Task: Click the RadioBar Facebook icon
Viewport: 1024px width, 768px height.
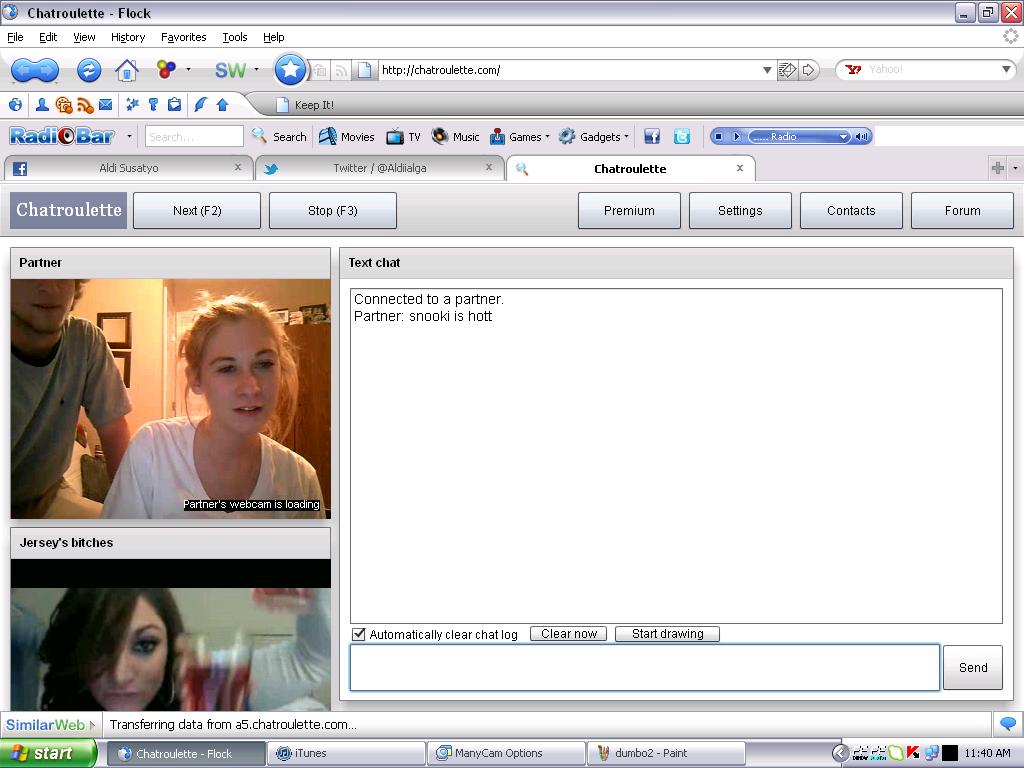Action: coord(652,136)
